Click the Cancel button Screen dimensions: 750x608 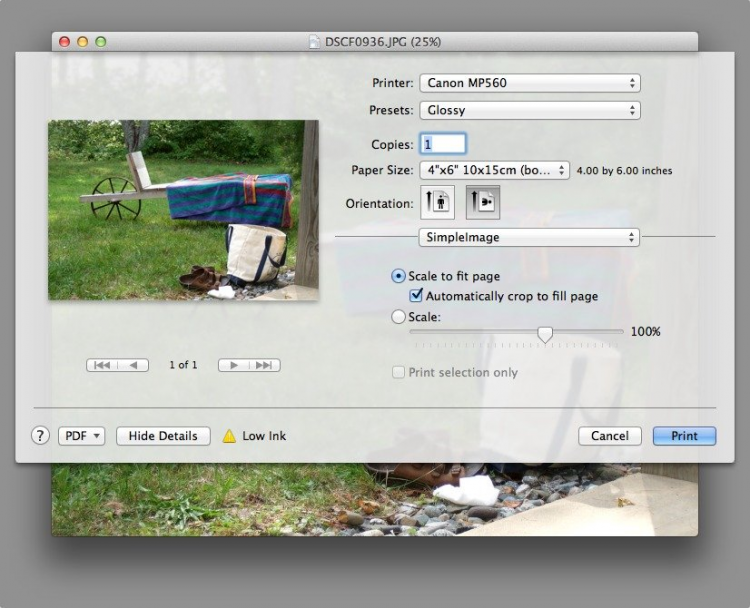(610, 436)
